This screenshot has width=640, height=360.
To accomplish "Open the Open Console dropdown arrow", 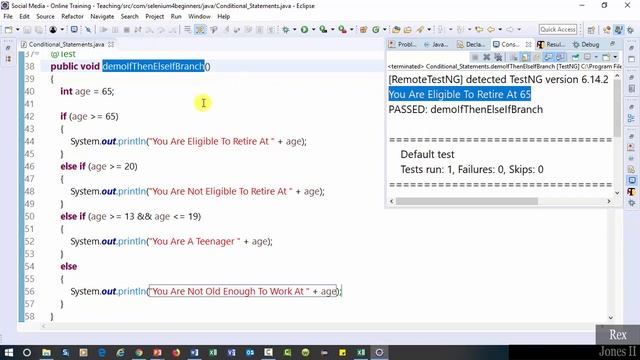I will pos(615,57).
